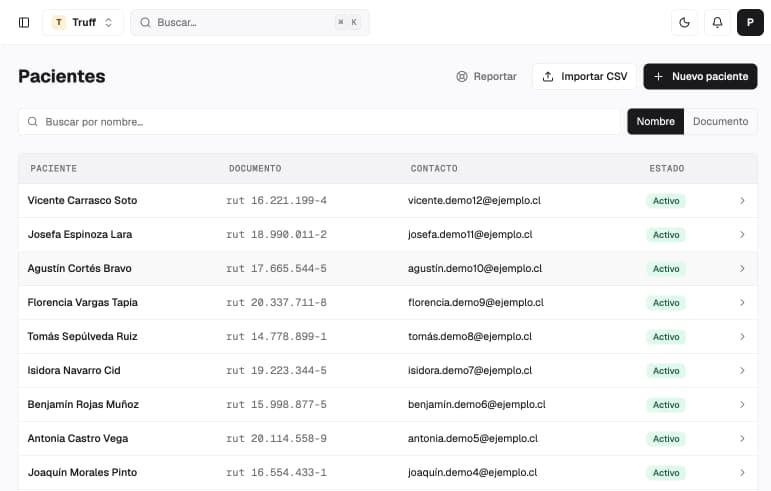771x491 pixels.
Task: Select the Documento search mode
Action: click(720, 121)
